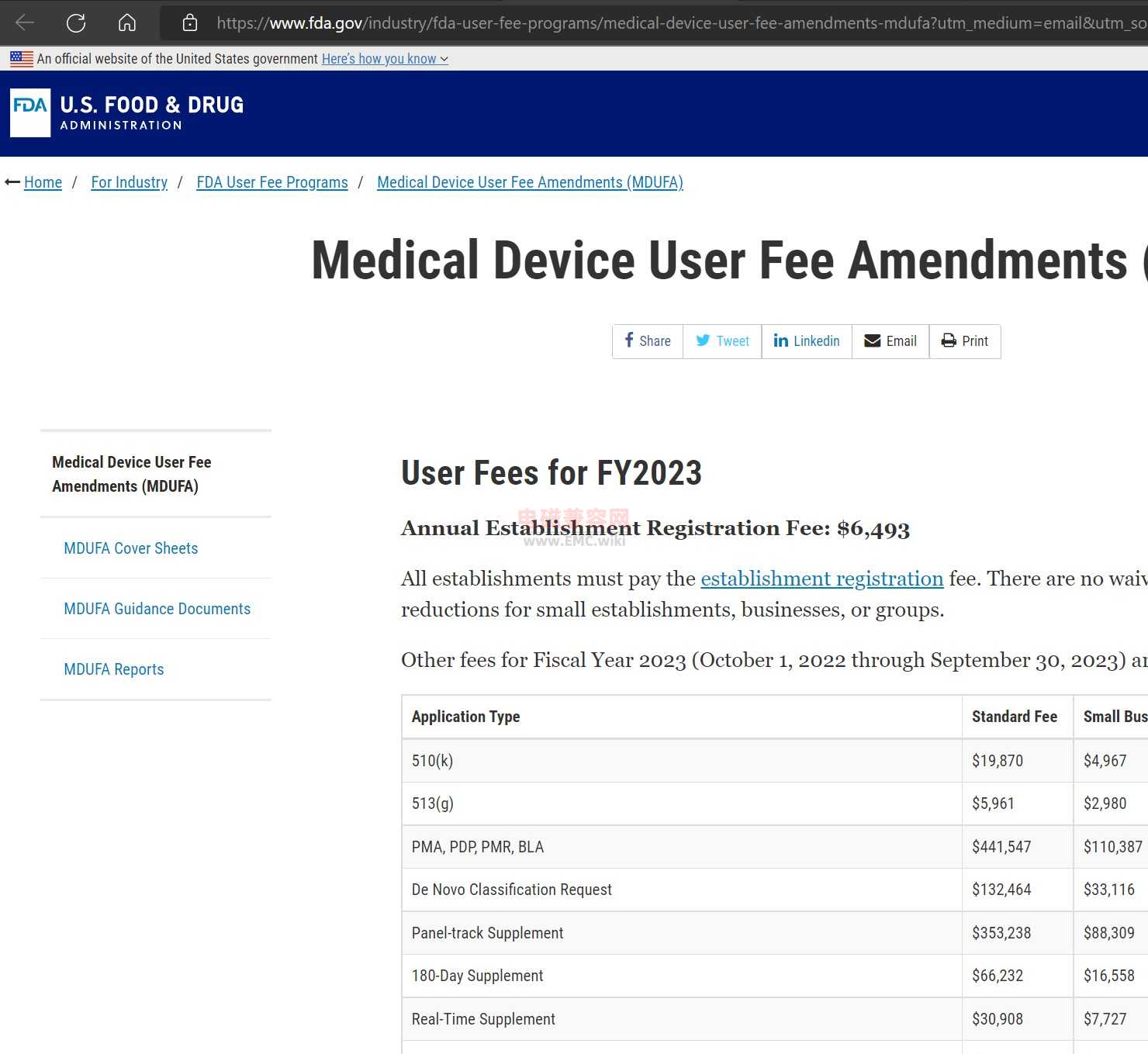The width and height of the screenshot is (1148, 1054).
Task: Click the site security lock icon
Action: click(x=190, y=22)
